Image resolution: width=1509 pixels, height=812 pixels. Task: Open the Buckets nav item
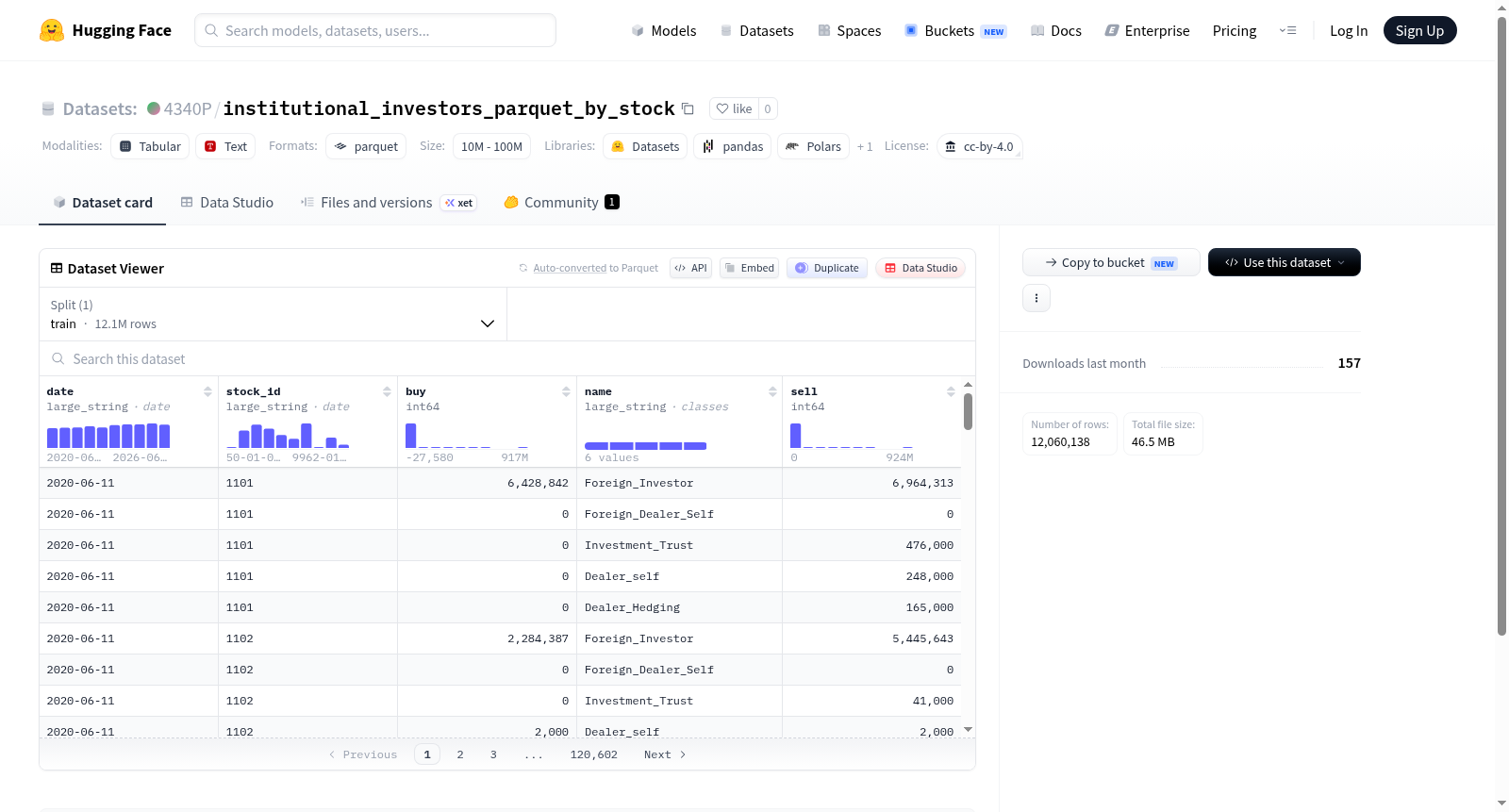tap(955, 30)
